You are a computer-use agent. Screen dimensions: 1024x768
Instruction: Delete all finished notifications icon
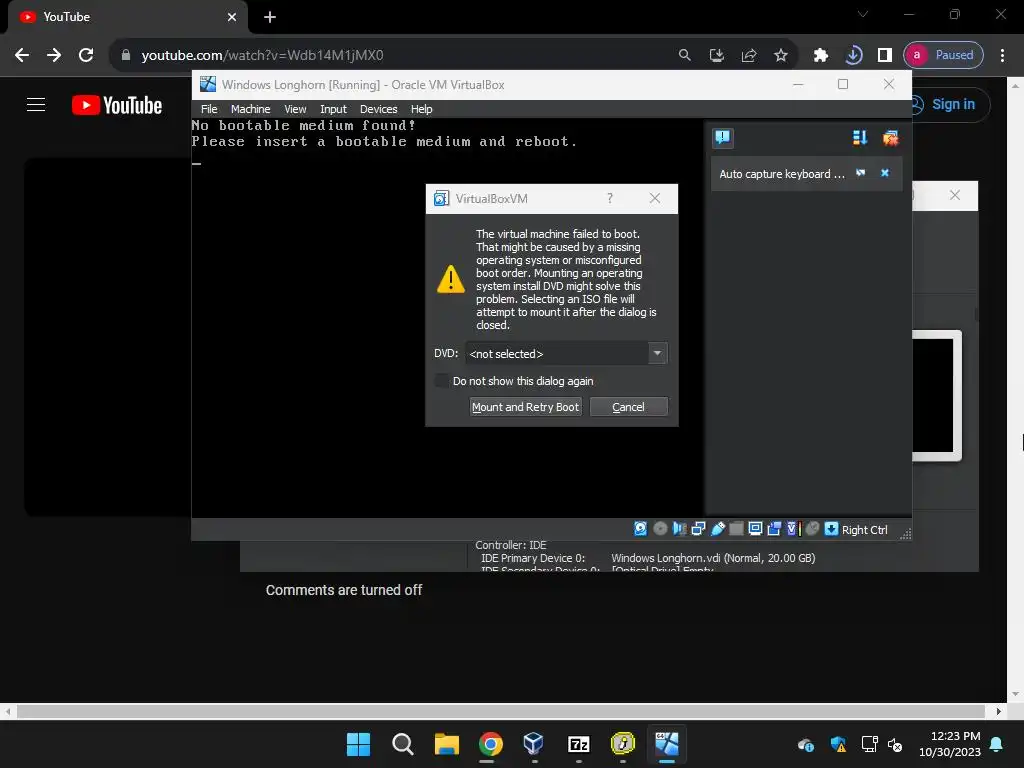point(890,138)
